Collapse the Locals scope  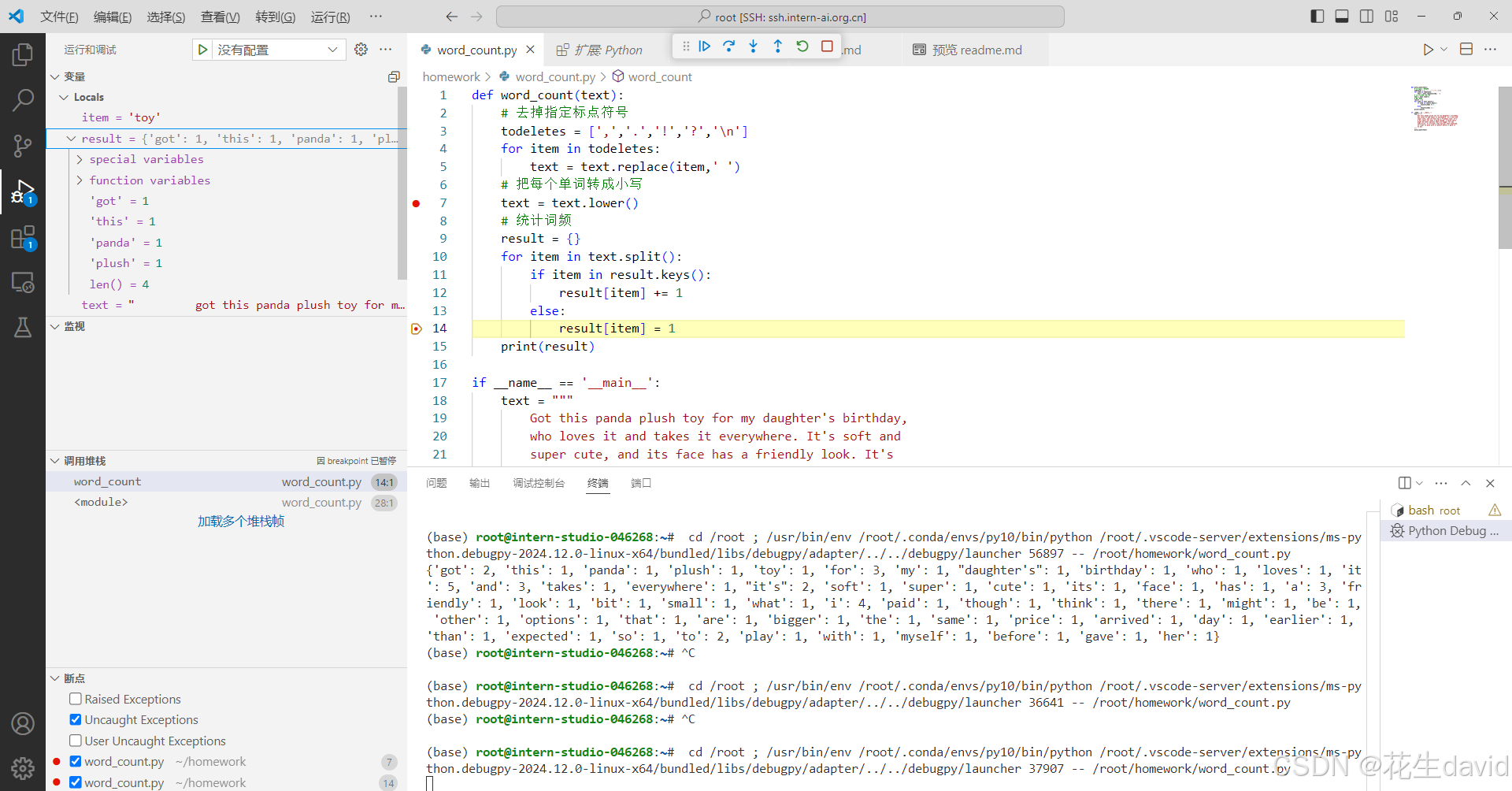point(64,97)
